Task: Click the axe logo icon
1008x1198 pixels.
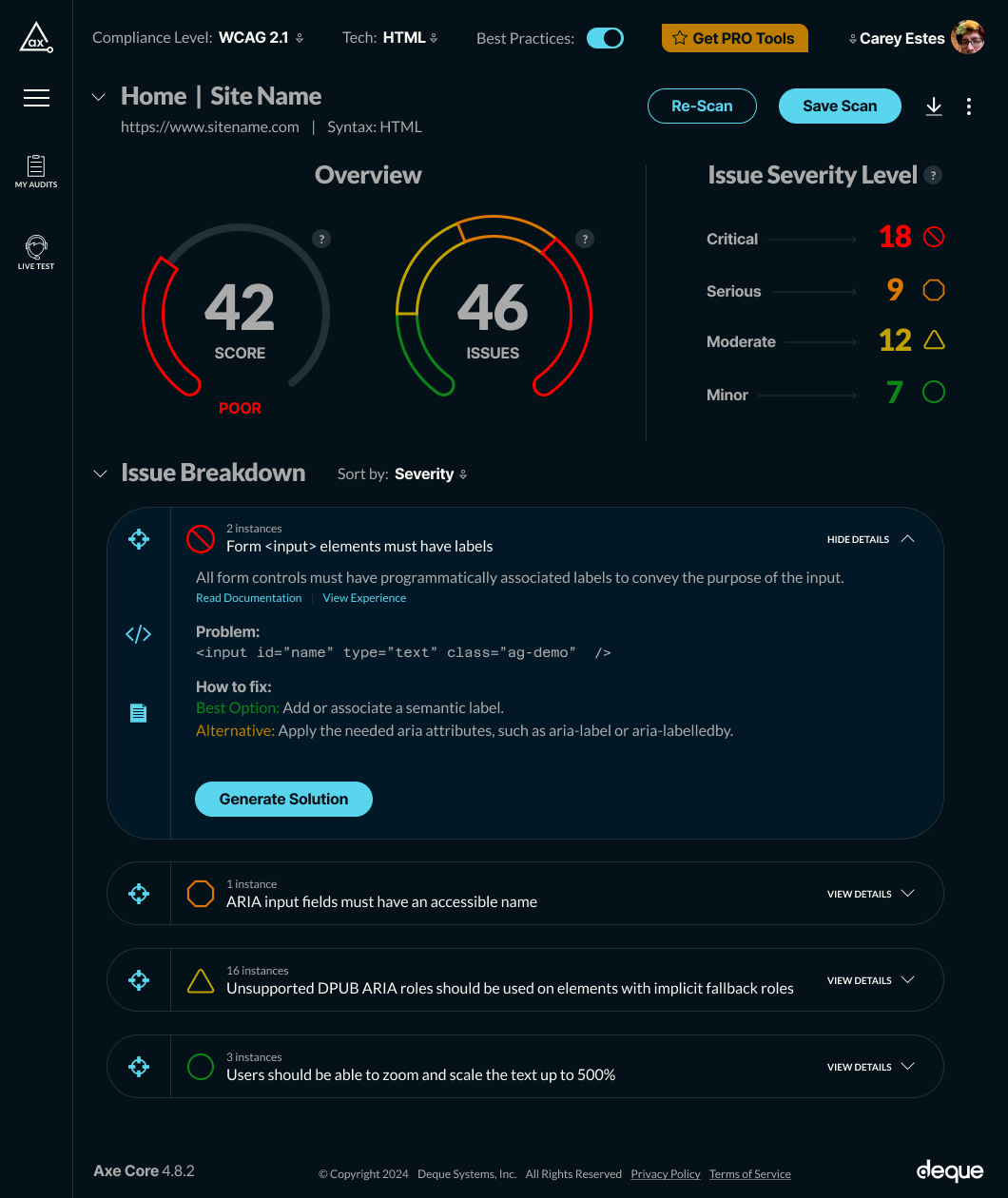Action: [x=36, y=37]
